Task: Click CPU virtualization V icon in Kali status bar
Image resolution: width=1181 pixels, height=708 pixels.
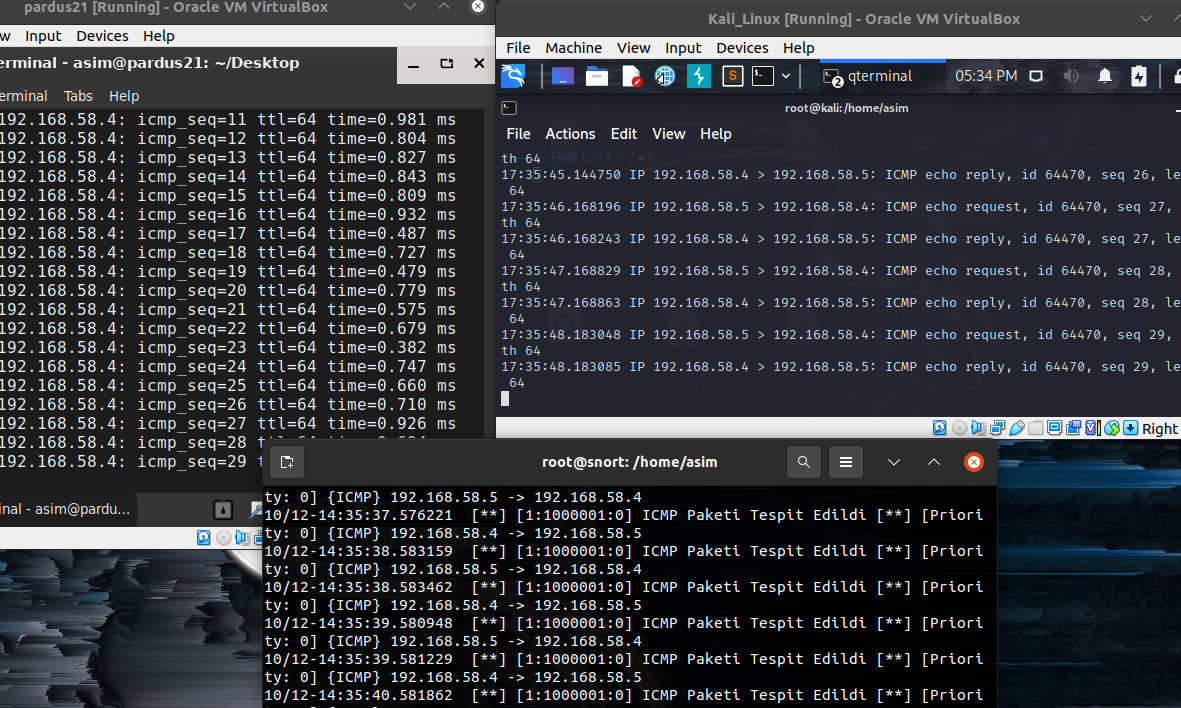Action: click(1092, 428)
